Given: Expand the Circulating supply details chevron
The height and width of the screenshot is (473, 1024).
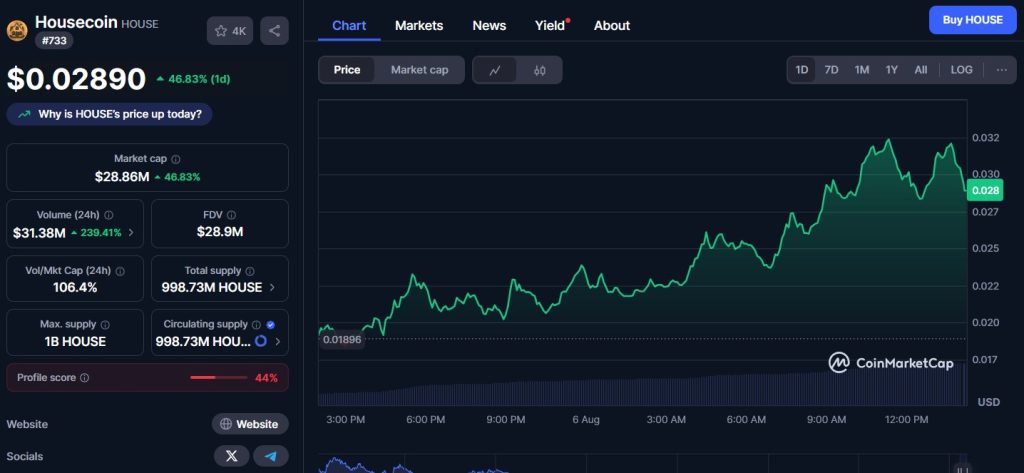Looking at the screenshot, I should (278, 341).
